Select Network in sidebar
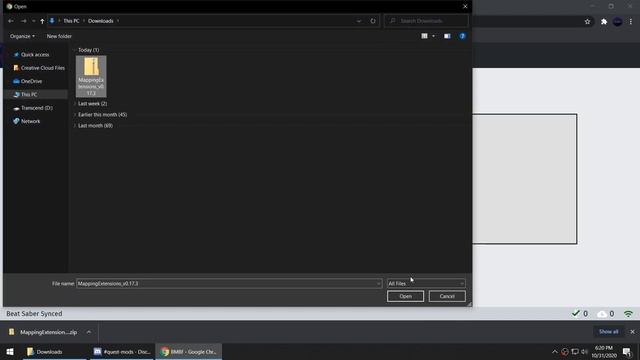Screen dimensions: 640x360 click(x=27, y=121)
